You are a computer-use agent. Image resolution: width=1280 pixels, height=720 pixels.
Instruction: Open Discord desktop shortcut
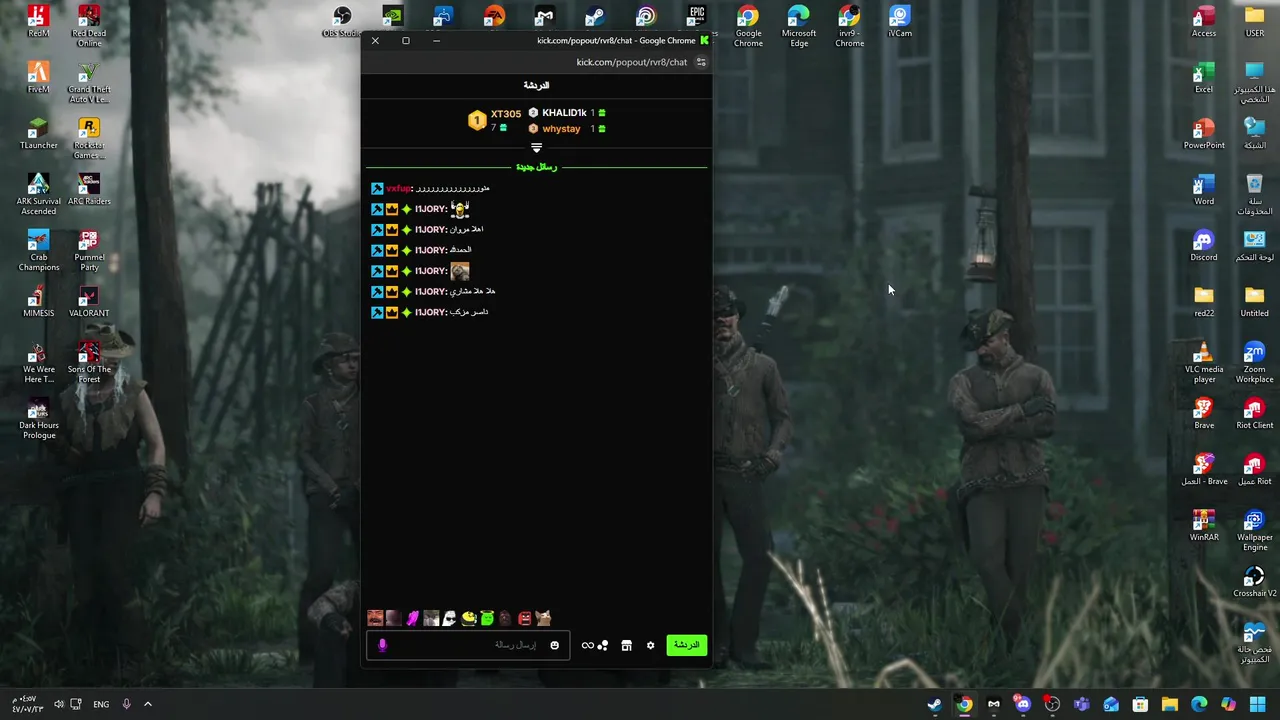coord(1204,246)
